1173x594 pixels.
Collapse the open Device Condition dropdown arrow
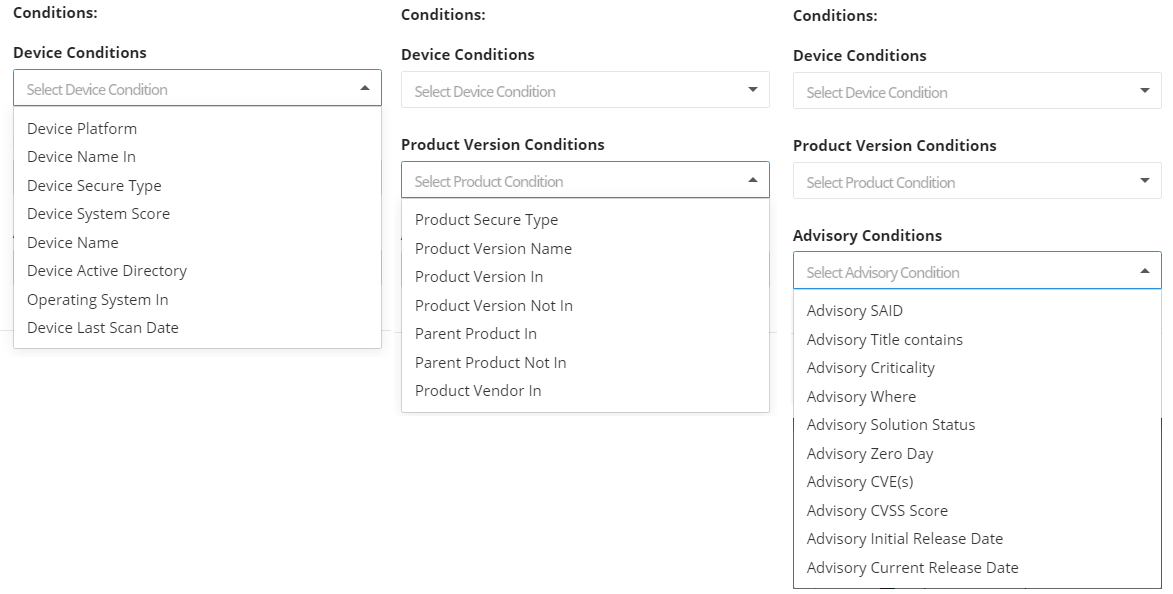pyautogui.click(x=364, y=88)
